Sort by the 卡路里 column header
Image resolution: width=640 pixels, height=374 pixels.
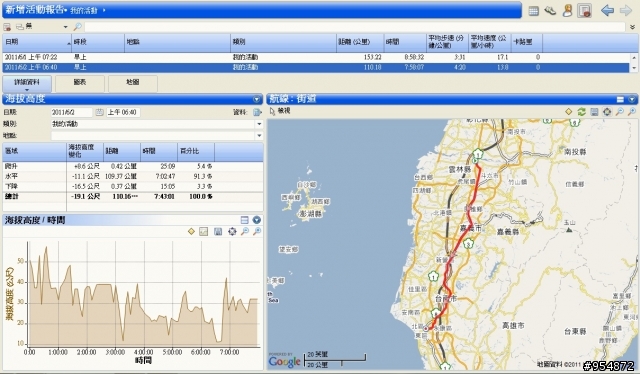coord(527,42)
